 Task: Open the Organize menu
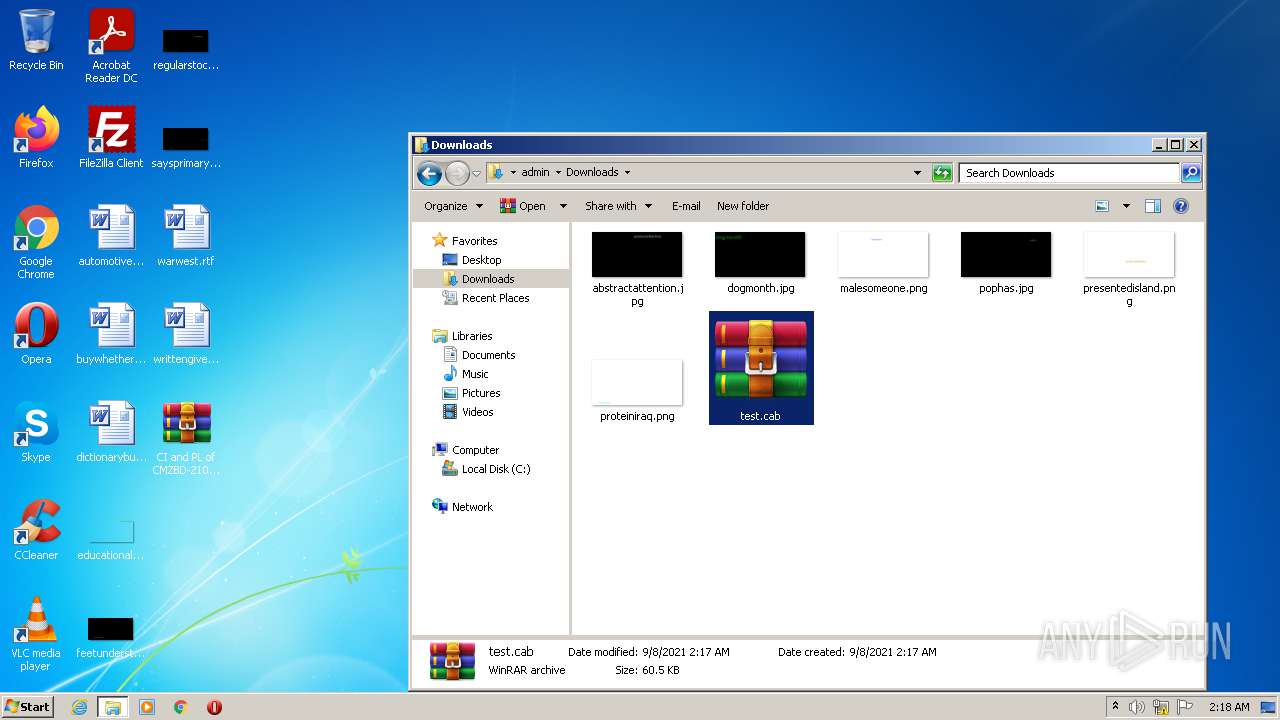pos(453,206)
